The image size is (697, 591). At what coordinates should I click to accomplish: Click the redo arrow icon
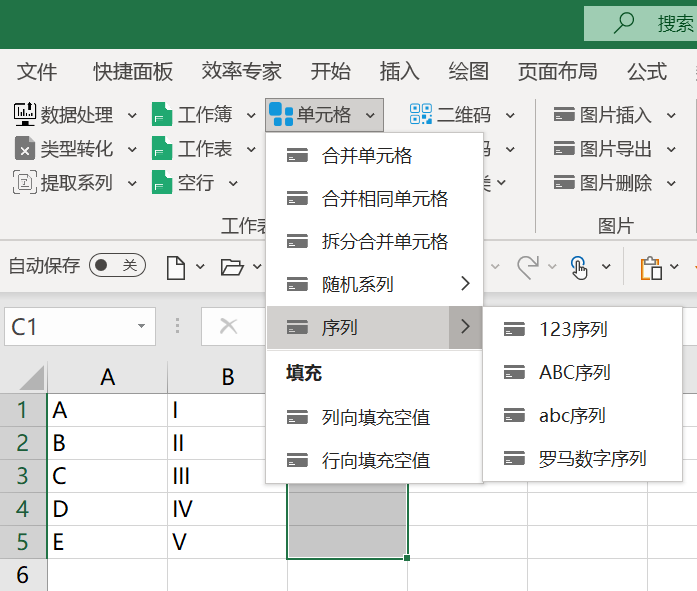528,267
